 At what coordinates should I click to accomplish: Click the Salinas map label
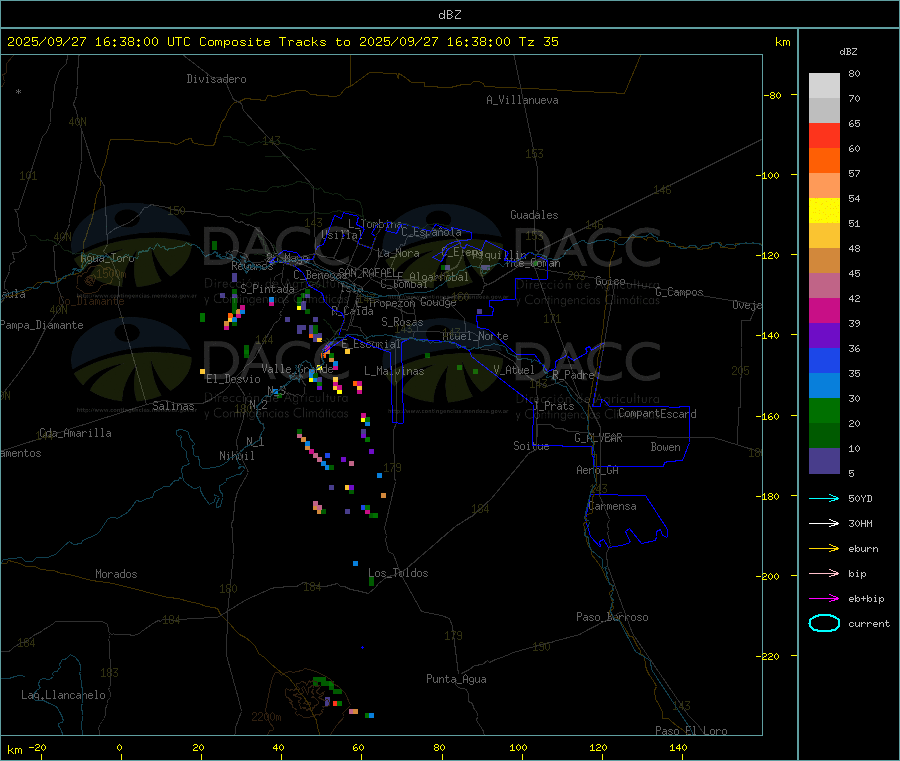[173, 406]
